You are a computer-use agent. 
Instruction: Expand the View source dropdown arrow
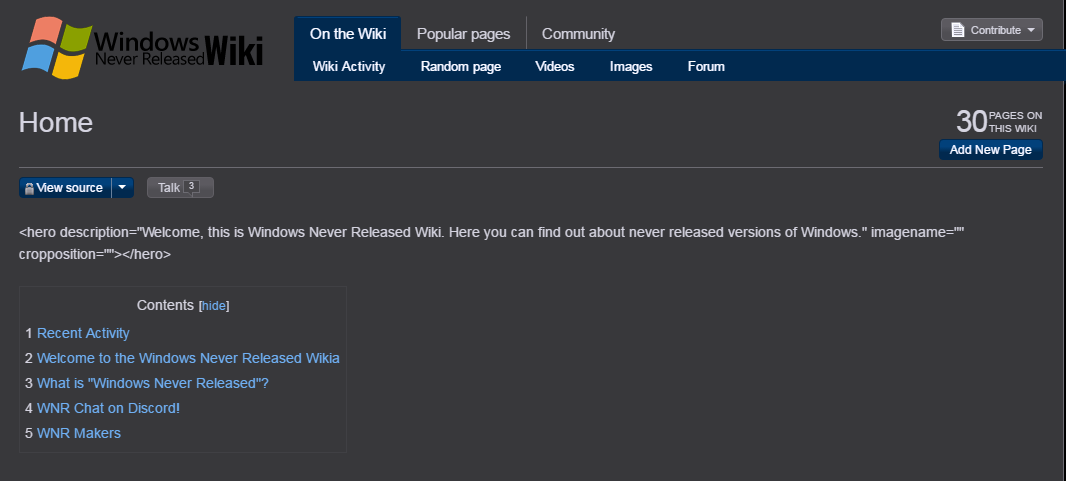[122, 187]
